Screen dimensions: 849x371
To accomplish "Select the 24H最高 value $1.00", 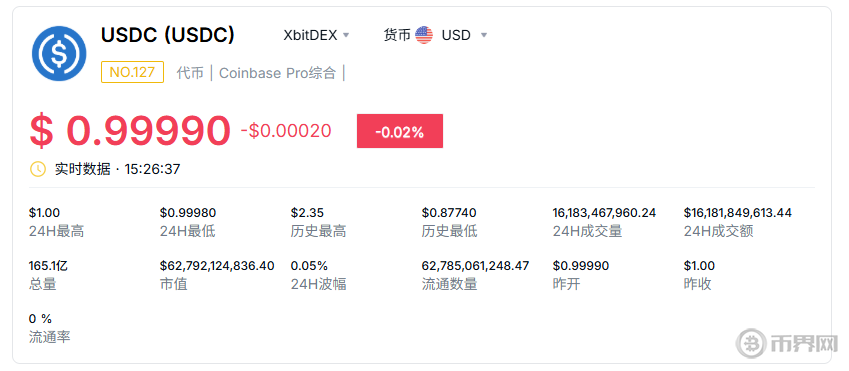I will pyautogui.click(x=44, y=213).
